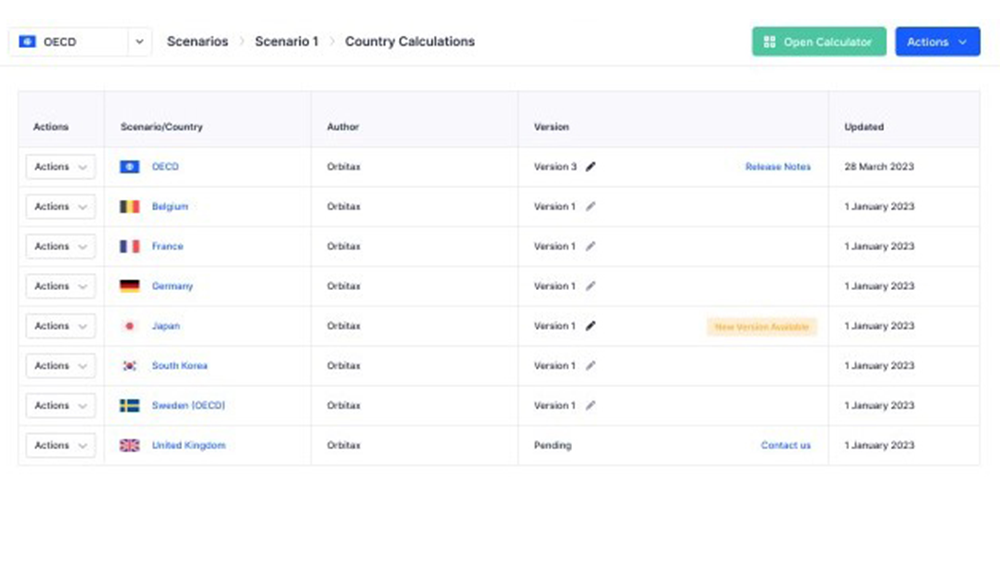This screenshot has height=561, width=1000.
Task: Click the Germany flag icon
Action: (129, 286)
